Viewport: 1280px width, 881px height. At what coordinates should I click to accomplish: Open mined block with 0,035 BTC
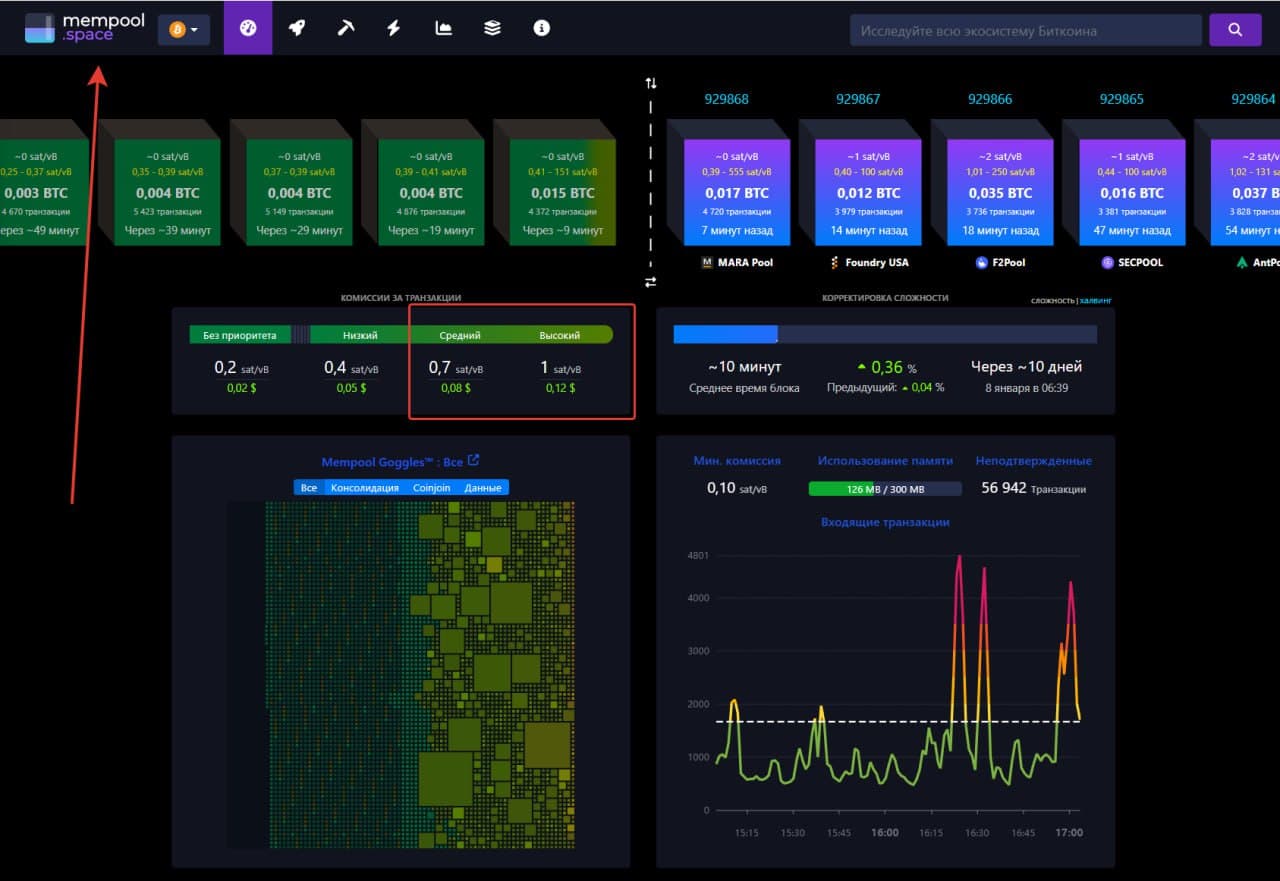(x=1000, y=192)
